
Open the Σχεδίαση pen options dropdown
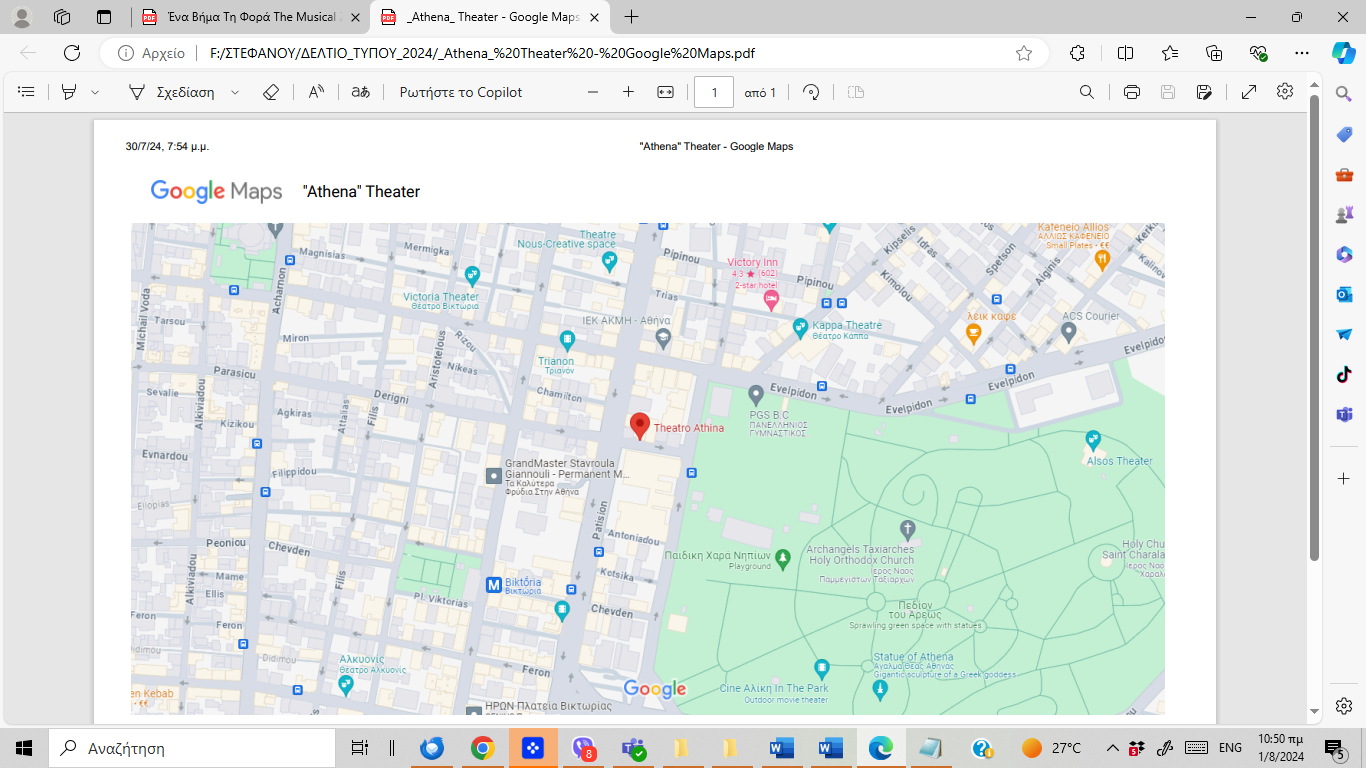235,92
